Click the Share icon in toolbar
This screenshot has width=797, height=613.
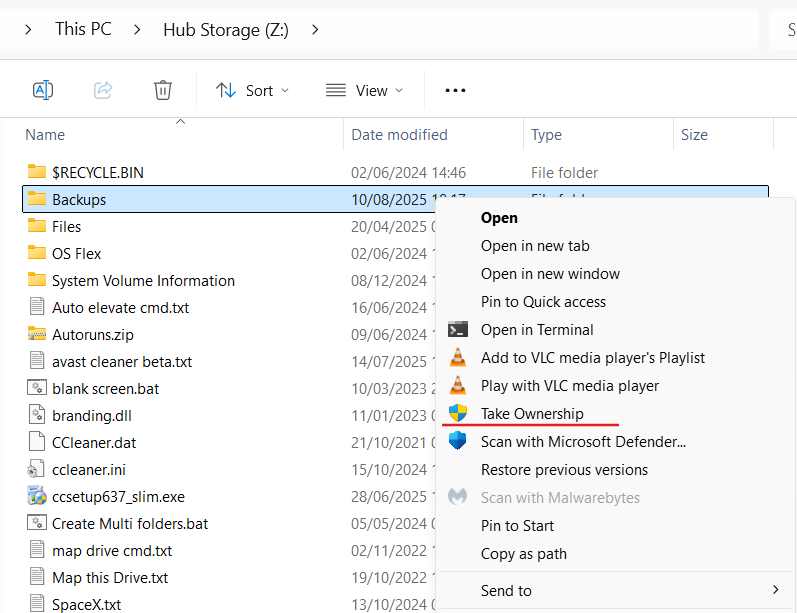(x=103, y=90)
